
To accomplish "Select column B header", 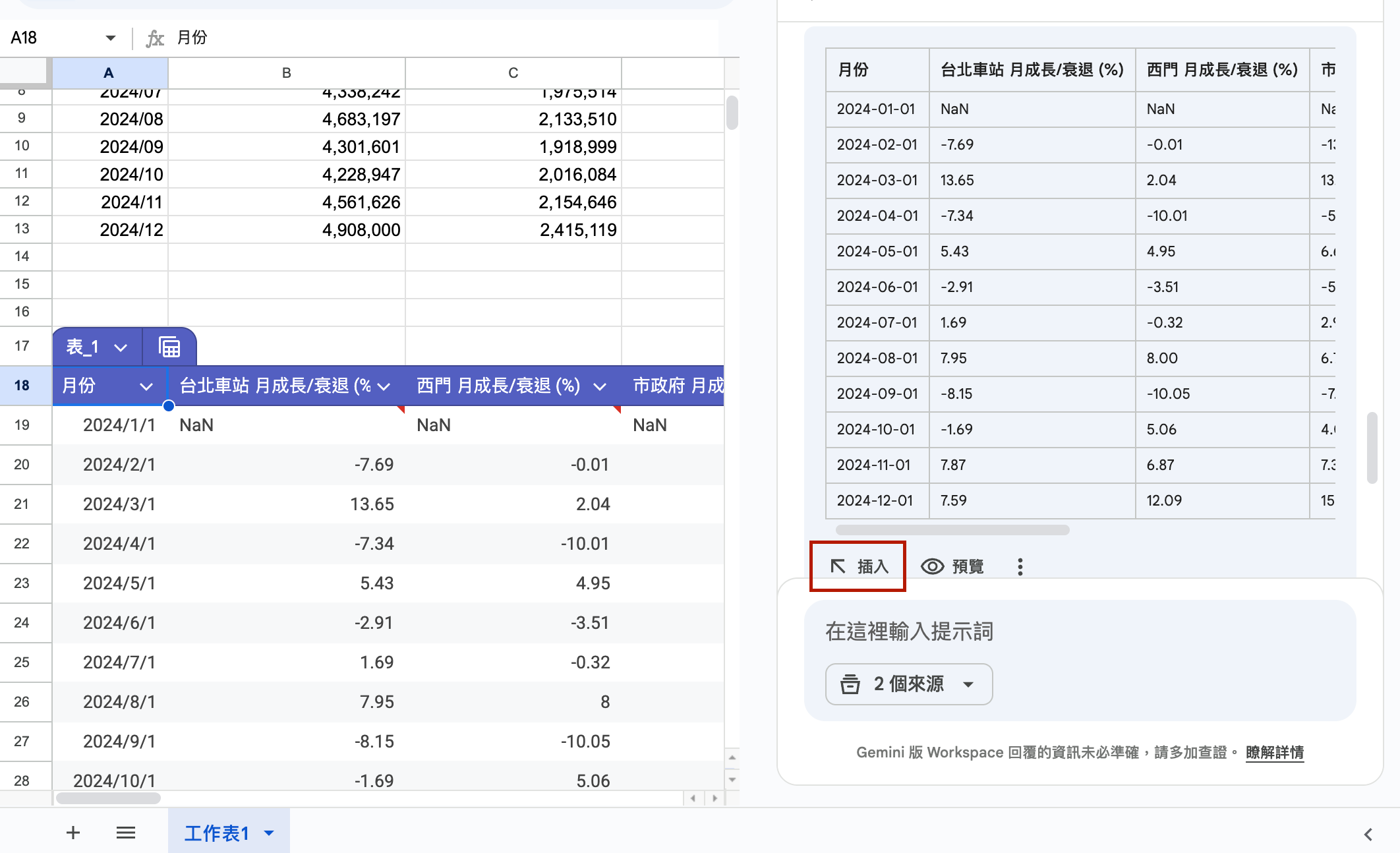I will point(286,73).
